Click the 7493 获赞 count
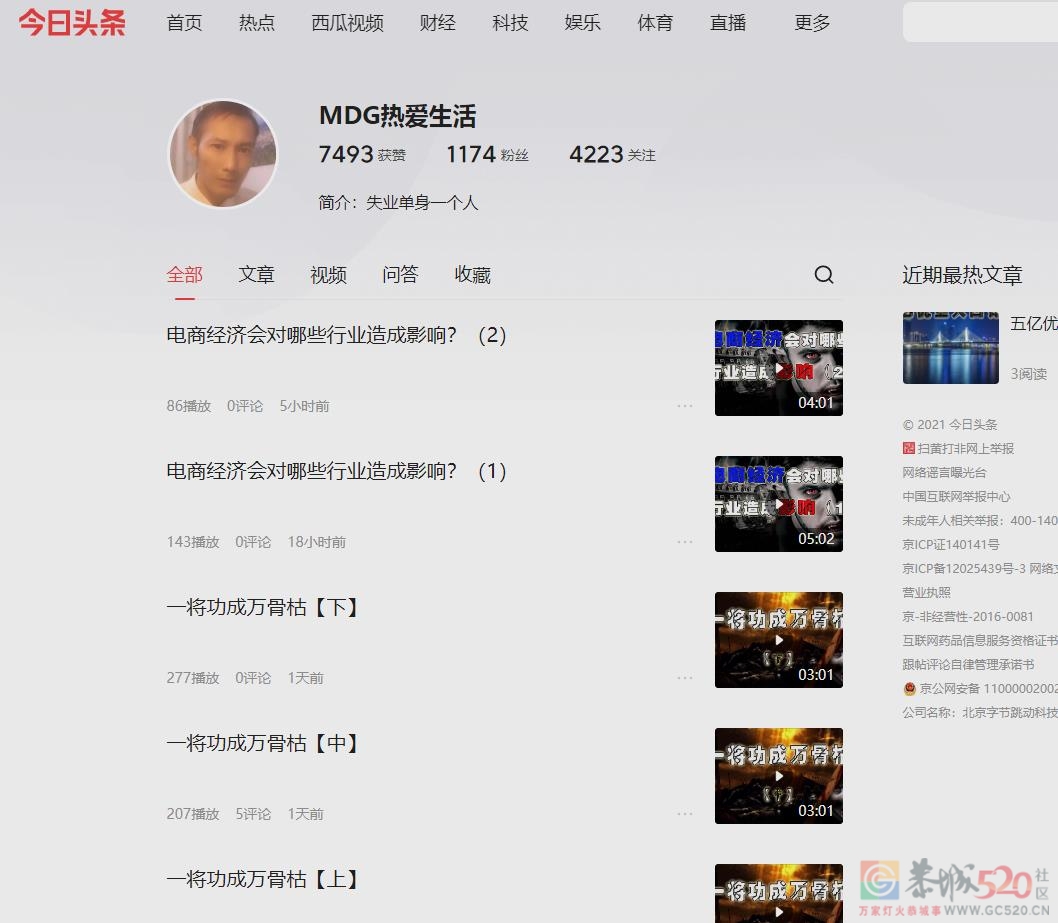Image resolution: width=1058 pixels, height=923 pixels. [x=362, y=155]
